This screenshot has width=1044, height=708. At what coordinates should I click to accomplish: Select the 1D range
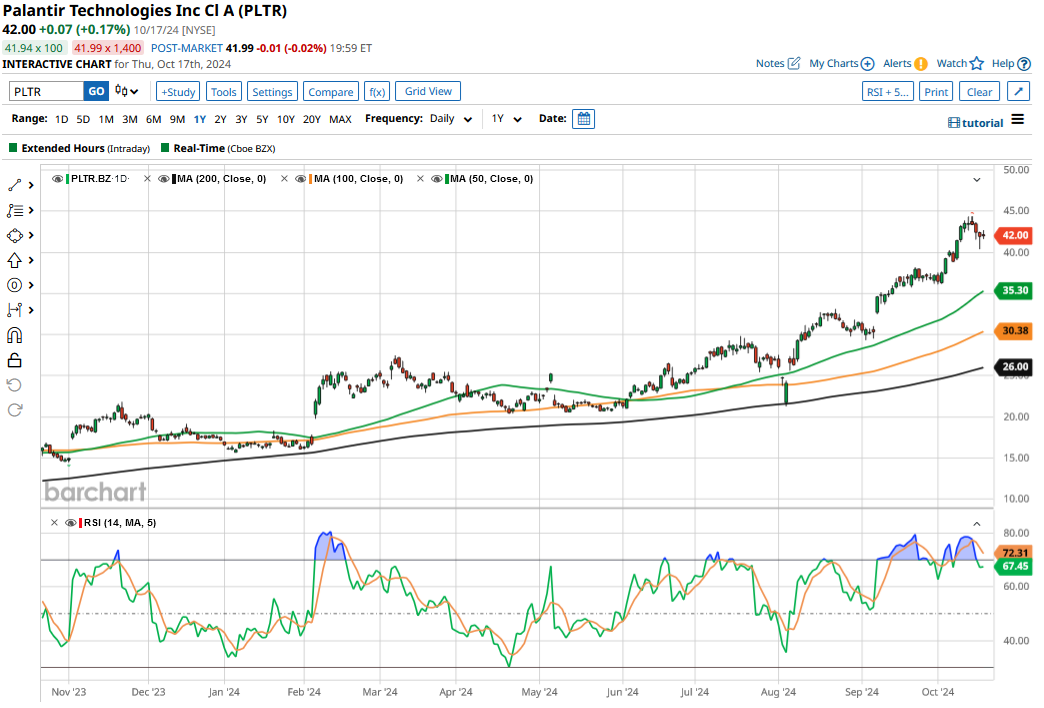click(x=61, y=119)
